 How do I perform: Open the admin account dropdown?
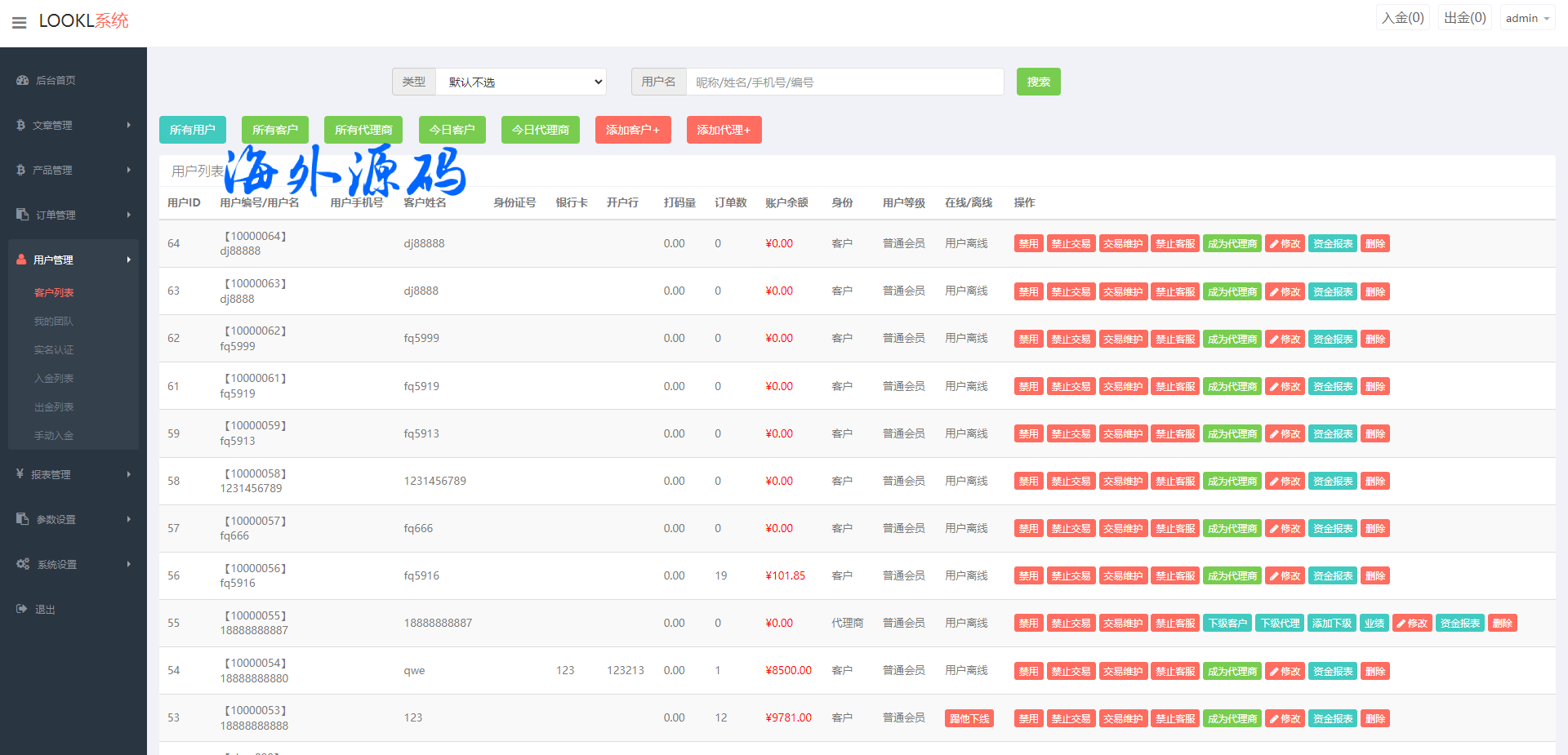pyautogui.click(x=1526, y=18)
